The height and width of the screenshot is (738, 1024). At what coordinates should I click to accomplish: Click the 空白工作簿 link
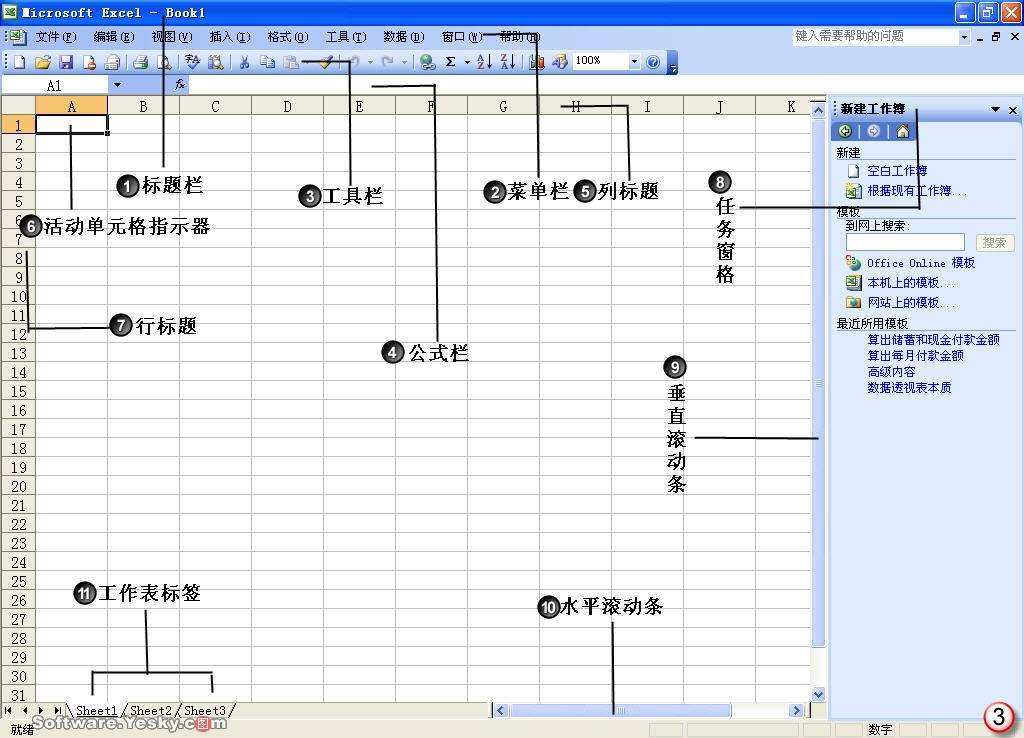point(896,171)
